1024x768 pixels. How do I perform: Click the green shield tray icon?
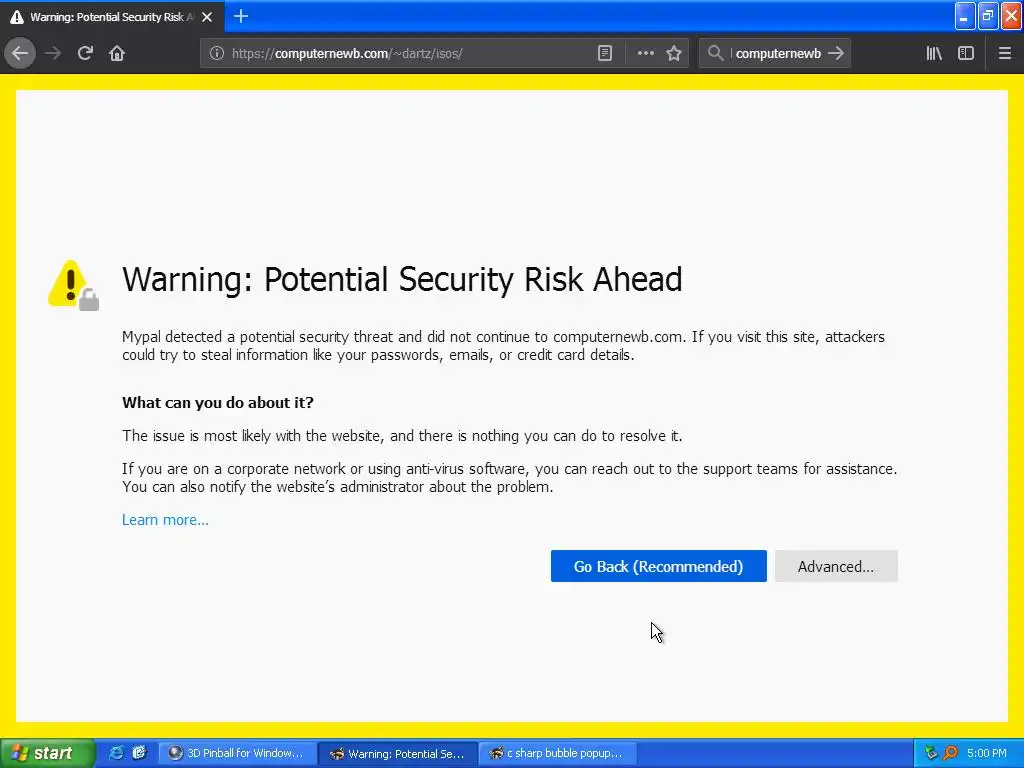click(931, 753)
